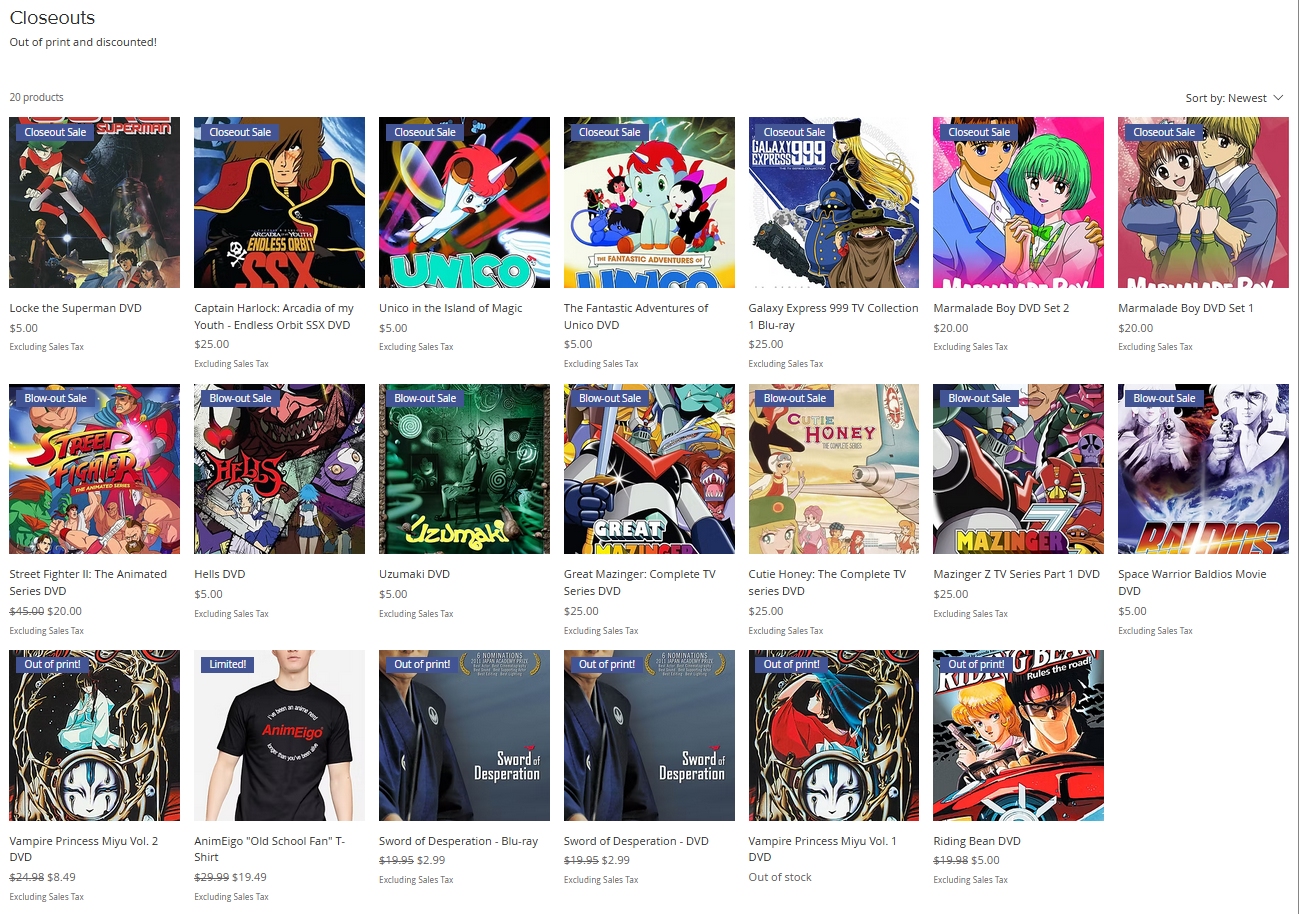Open The Fantastic Adventures of Unico DVD link

[x=636, y=316]
